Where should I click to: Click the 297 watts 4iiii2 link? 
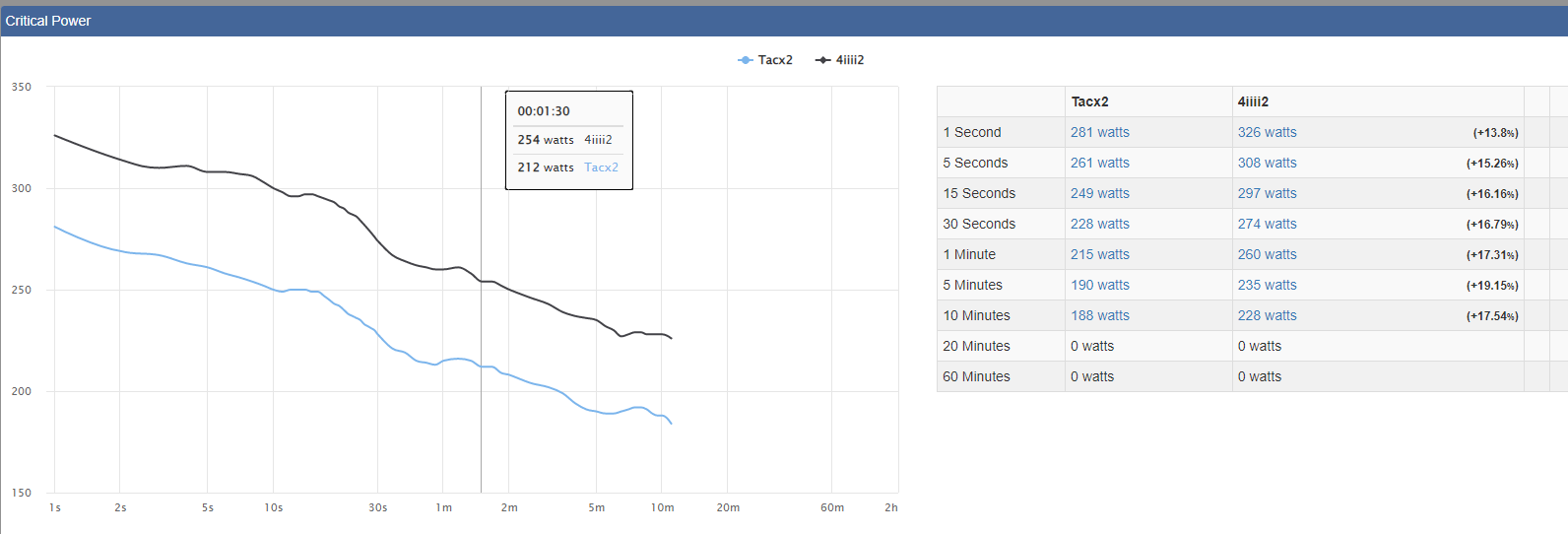click(x=1267, y=193)
